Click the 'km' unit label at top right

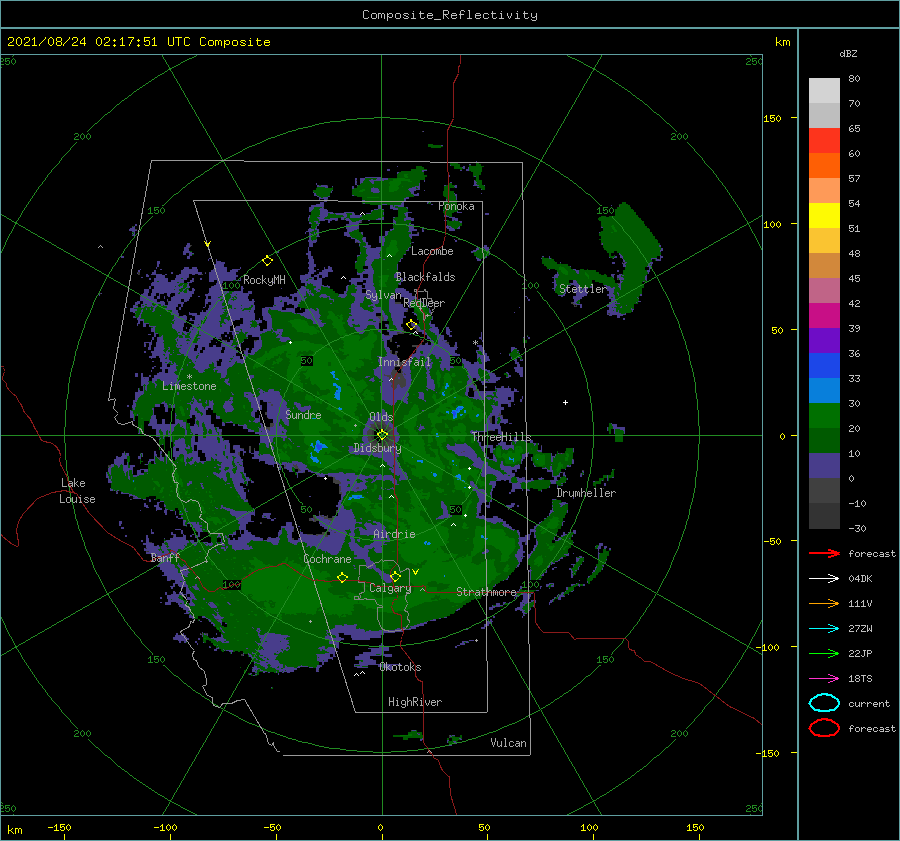pos(782,42)
